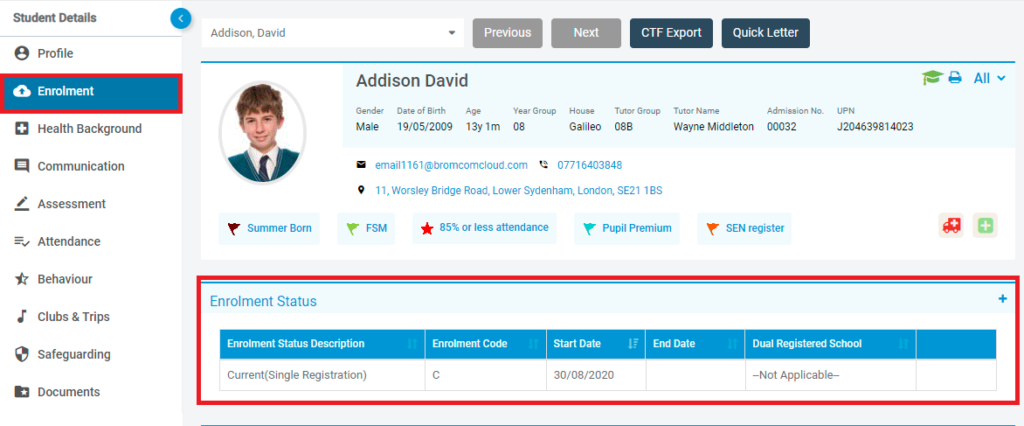Click the Communication chat bubble icon
Screen dimensions: 1024x426
point(22,167)
